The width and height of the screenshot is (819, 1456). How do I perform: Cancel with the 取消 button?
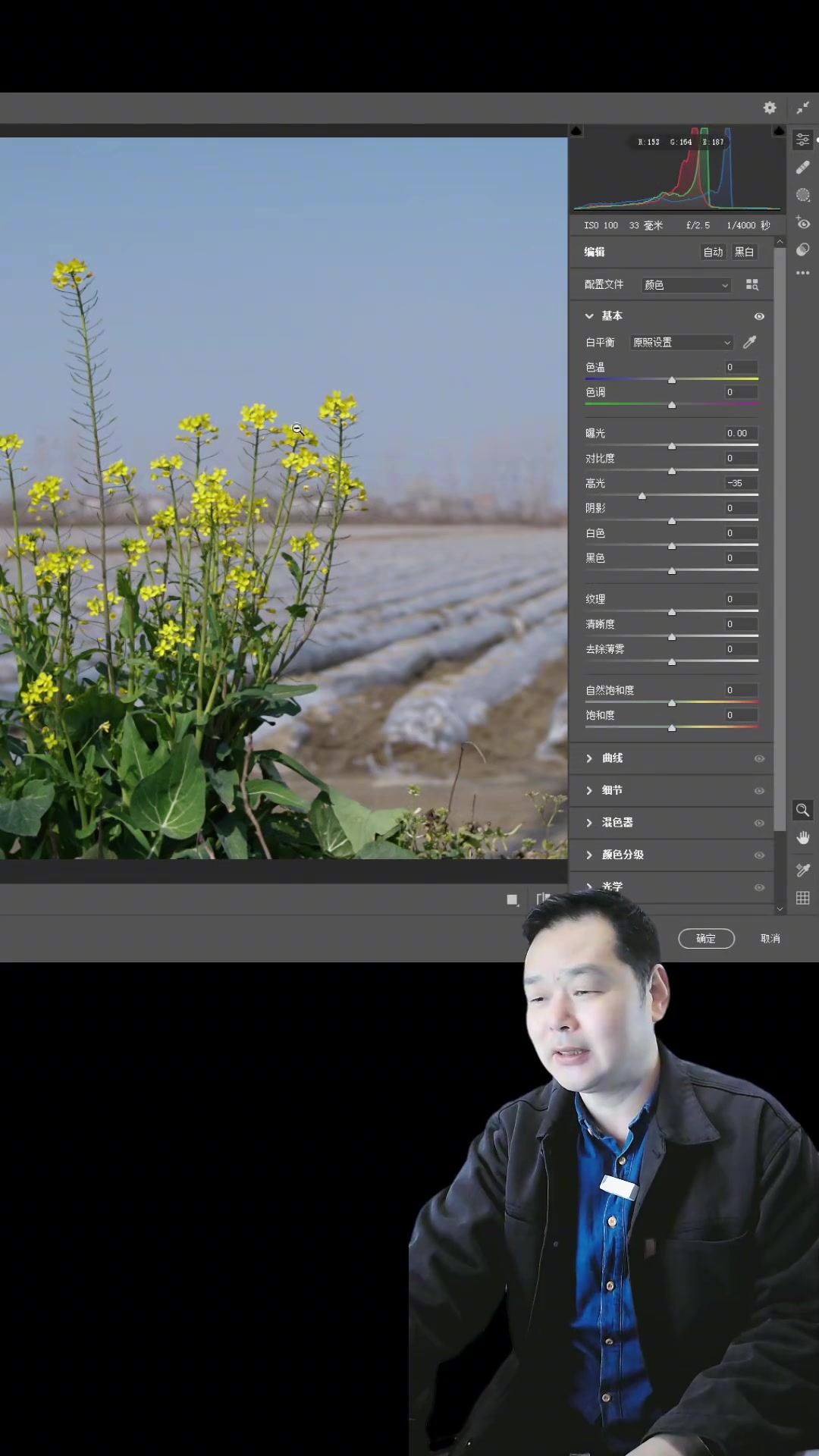[x=770, y=938]
